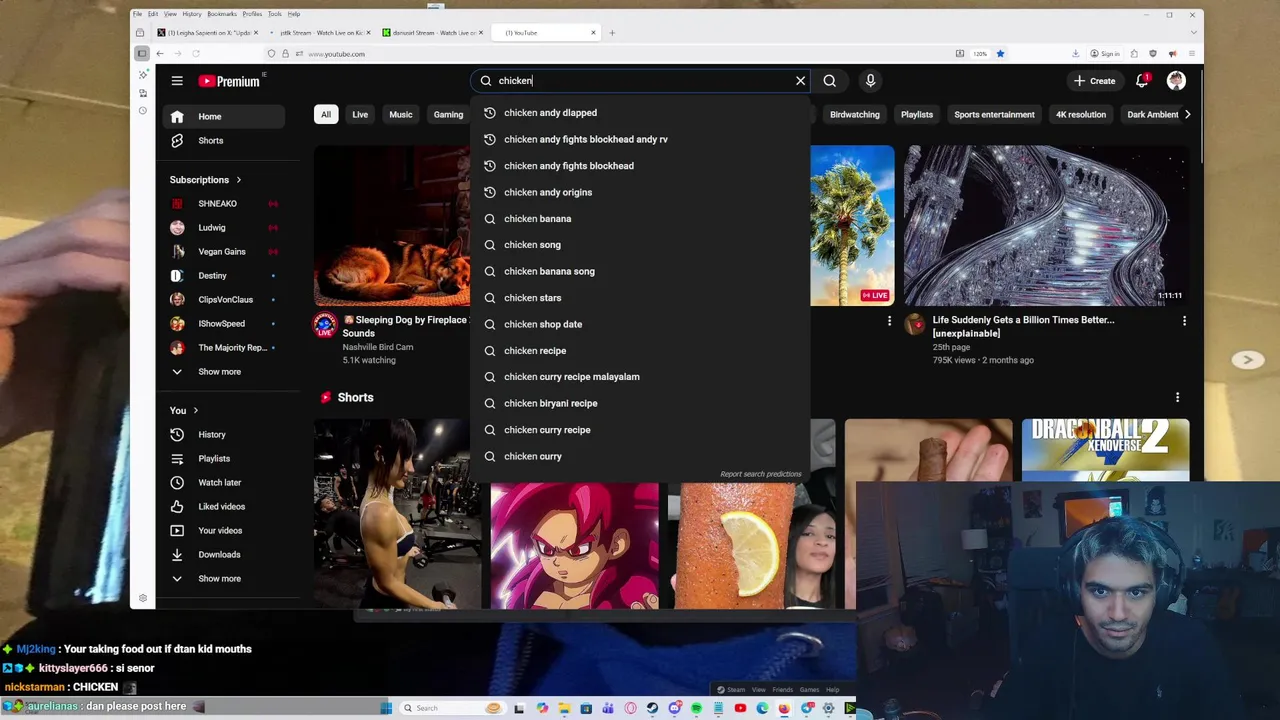The height and width of the screenshot is (720, 1280).
Task: Open options for Life Suddenly Gets Better video
Action: click(1184, 322)
